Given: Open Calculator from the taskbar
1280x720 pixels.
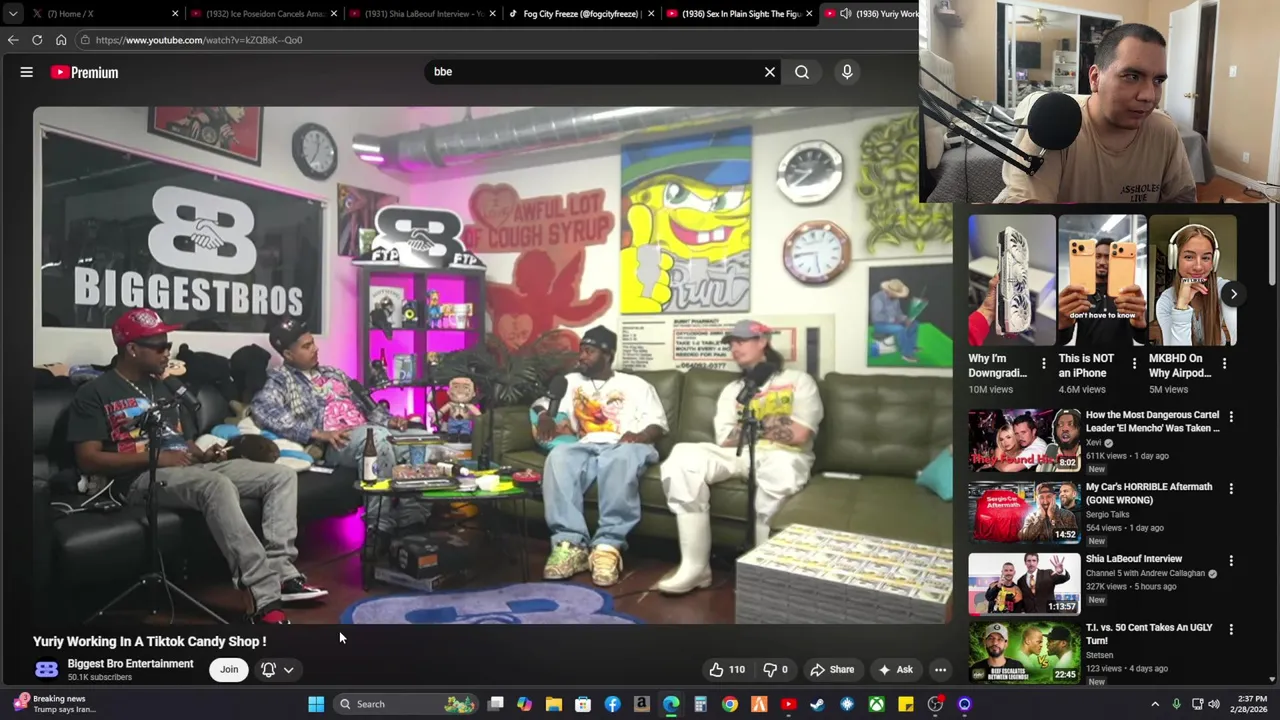Looking at the screenshot, I should point(700,704).
